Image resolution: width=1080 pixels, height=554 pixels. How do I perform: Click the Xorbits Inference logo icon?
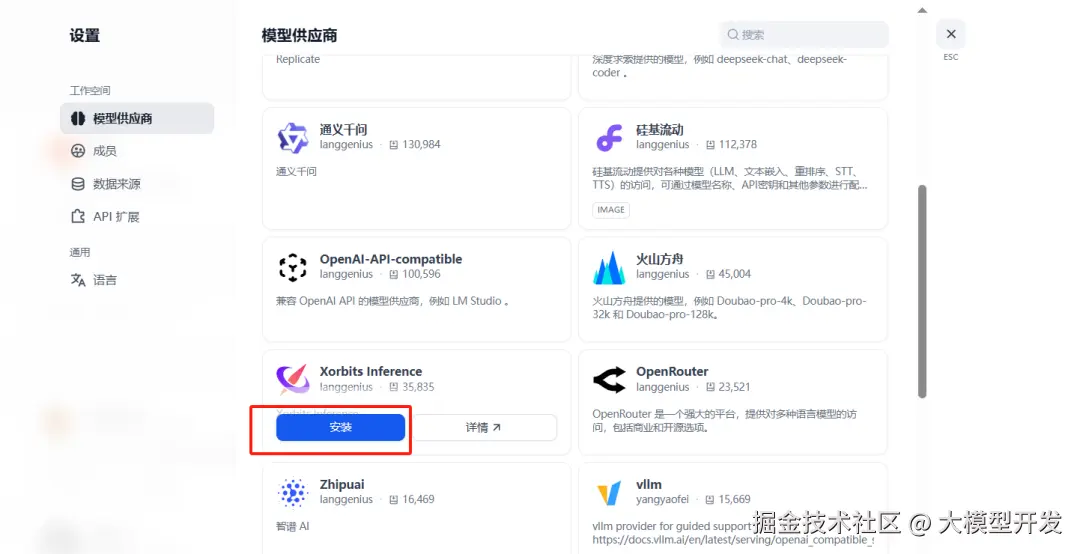(x=293, y=379)
